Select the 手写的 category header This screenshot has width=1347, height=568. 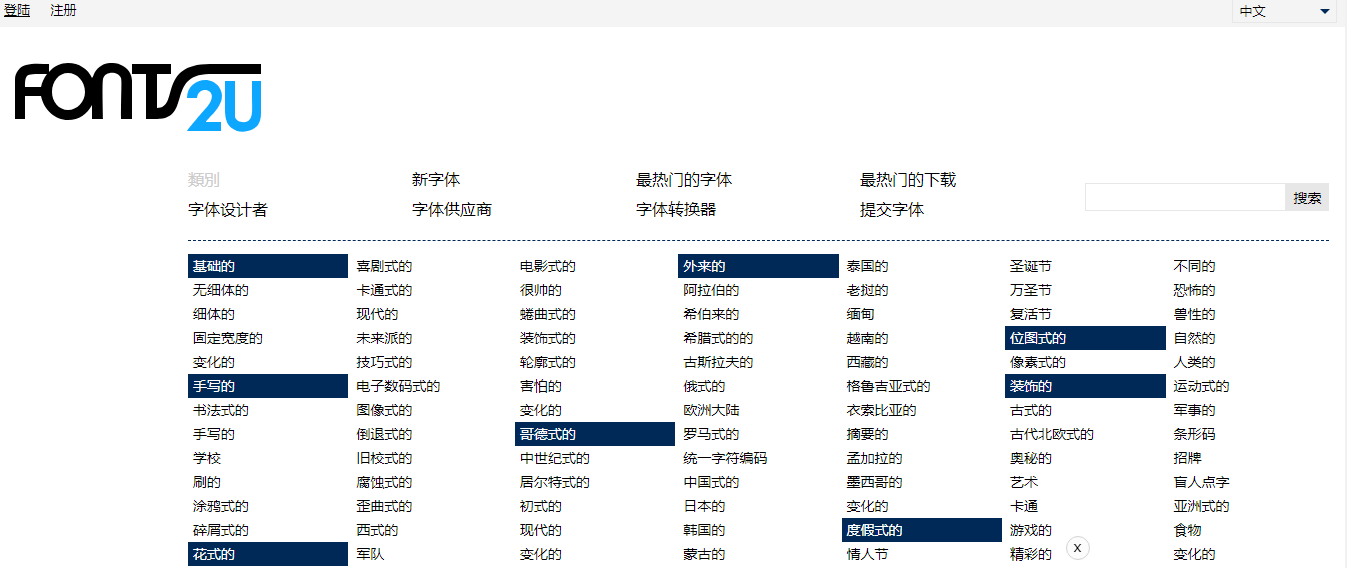tap(268, 386)
